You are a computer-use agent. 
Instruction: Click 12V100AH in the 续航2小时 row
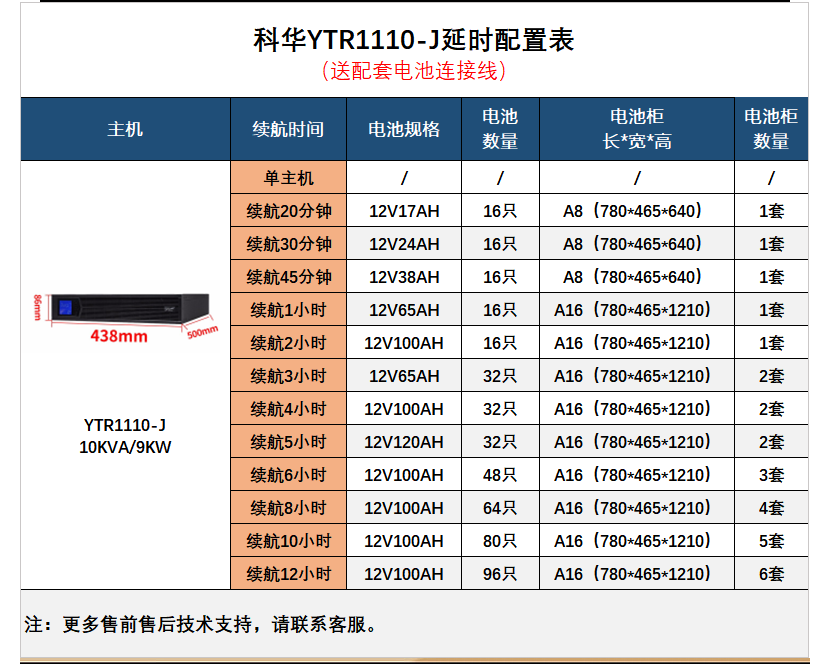404,343
